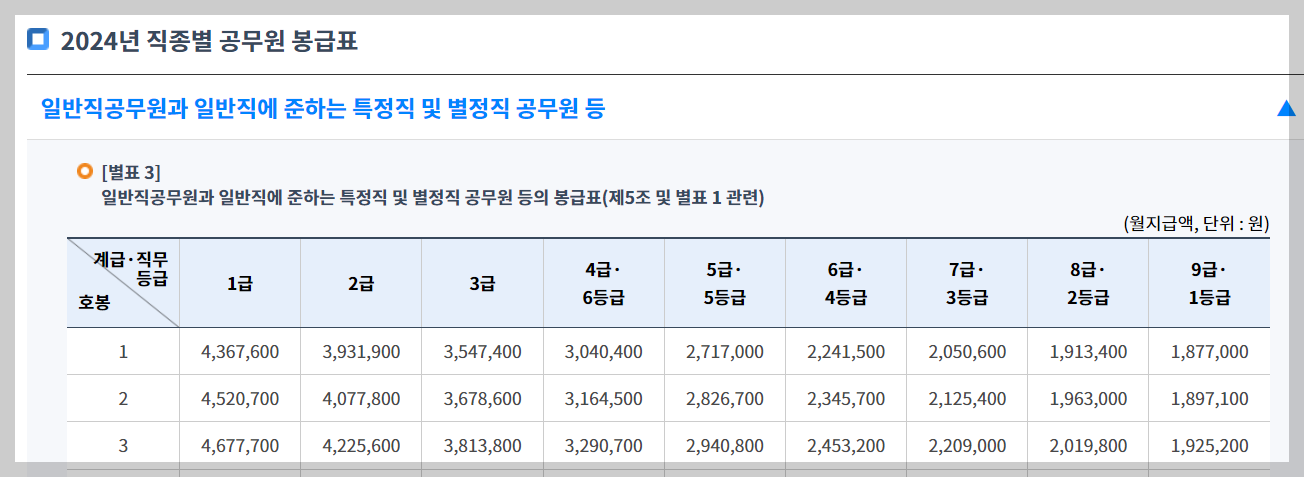Click the 계급·직무등급 / 호봉 corner header cell
The image size is (1304, 477).
[123, 283]
